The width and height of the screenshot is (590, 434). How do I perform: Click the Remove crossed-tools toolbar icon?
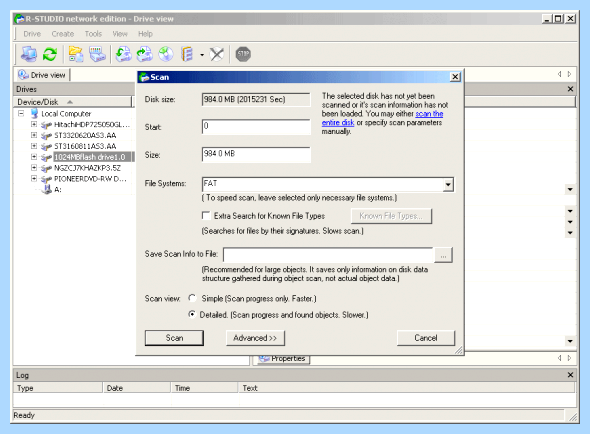click(217, 54)
